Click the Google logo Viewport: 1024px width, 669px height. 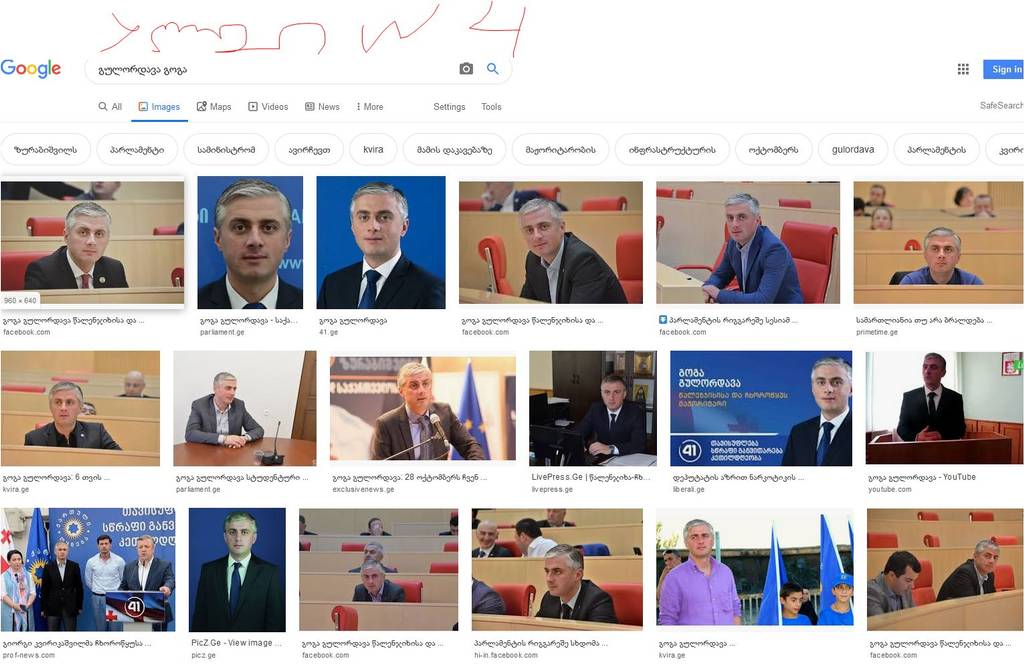click(x=31, y=69)
